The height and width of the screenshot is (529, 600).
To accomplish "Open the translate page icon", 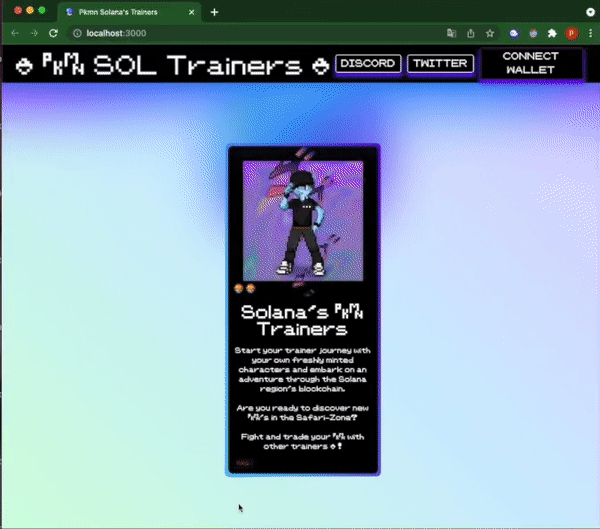I will pyautogui.click(x=452, y=33).
